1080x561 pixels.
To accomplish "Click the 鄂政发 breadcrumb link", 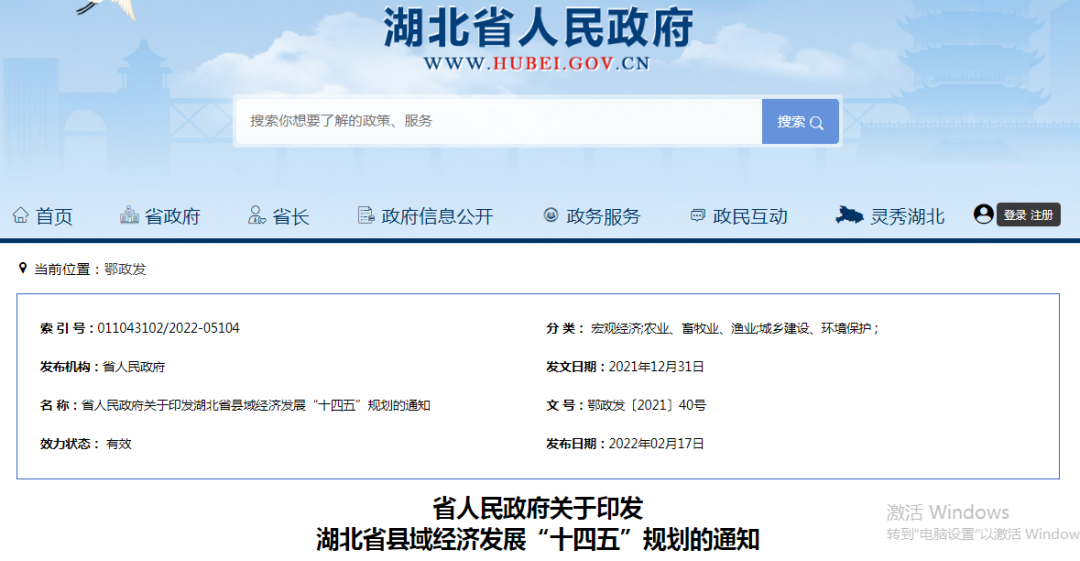I will pyautogui.click(x=125, y=269).
